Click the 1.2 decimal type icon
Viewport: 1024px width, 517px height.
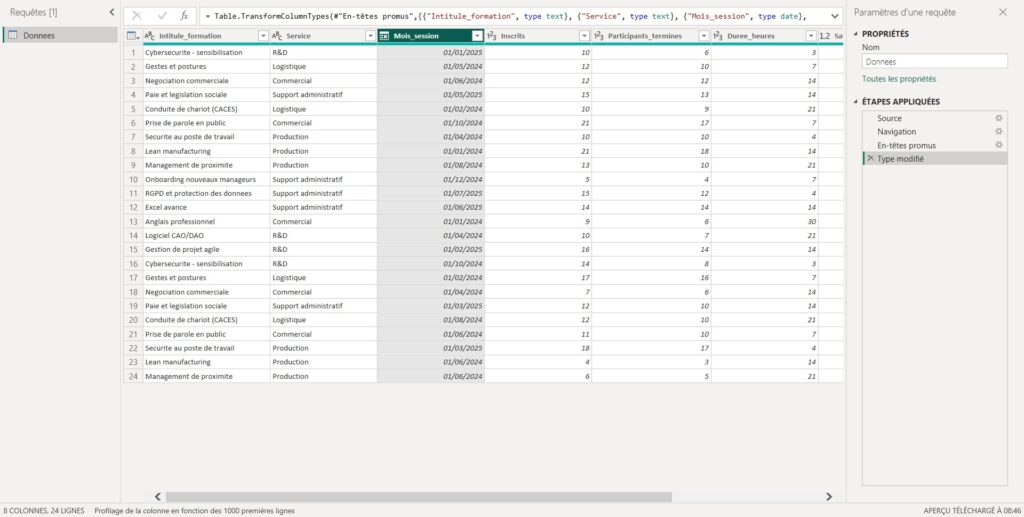pos(825,36)
